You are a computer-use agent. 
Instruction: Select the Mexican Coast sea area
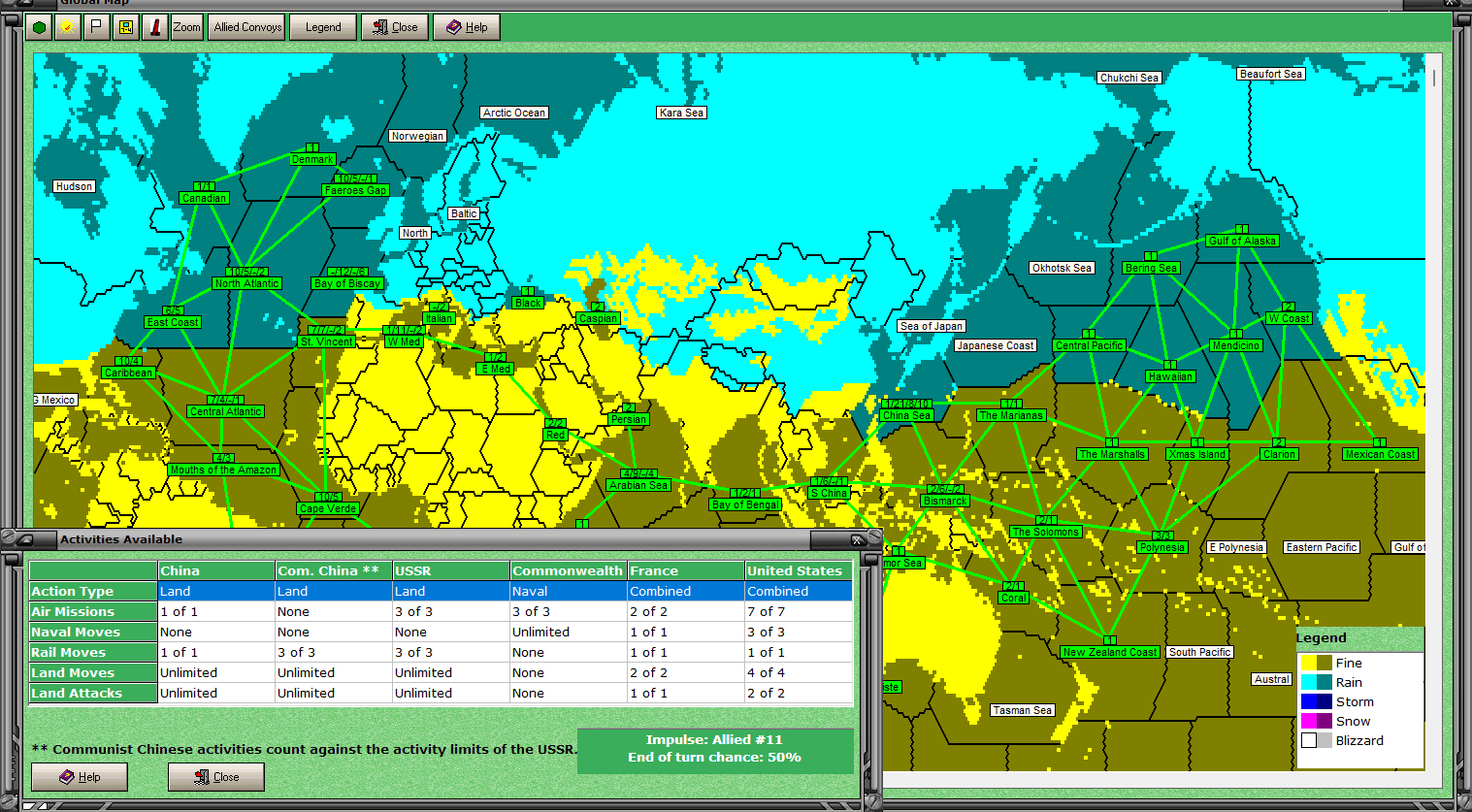click(x=1381, y=454)
